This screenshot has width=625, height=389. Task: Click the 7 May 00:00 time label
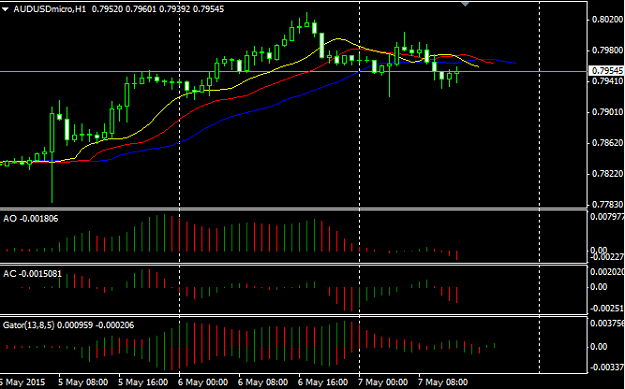click(x=383, y=382)
